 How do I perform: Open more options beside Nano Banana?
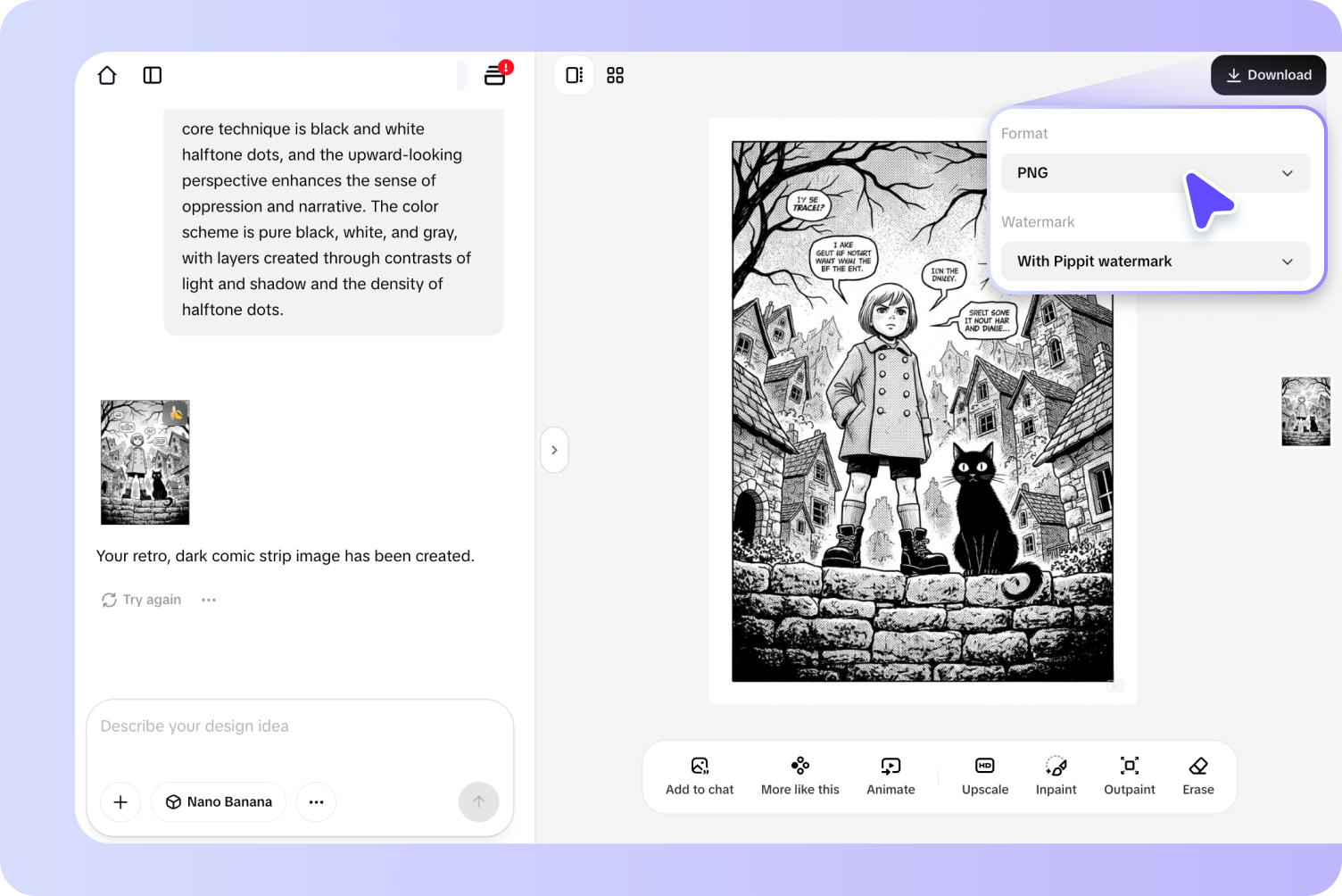[x=316, y=802]
